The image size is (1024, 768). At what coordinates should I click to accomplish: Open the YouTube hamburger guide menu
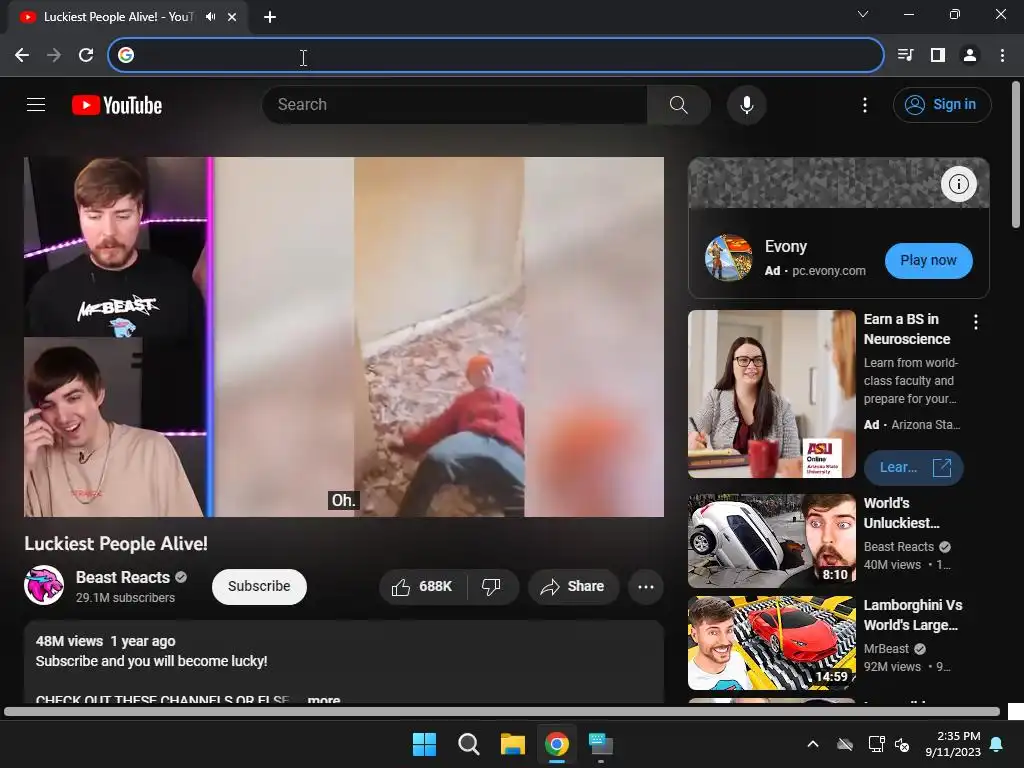click(36, 104)
